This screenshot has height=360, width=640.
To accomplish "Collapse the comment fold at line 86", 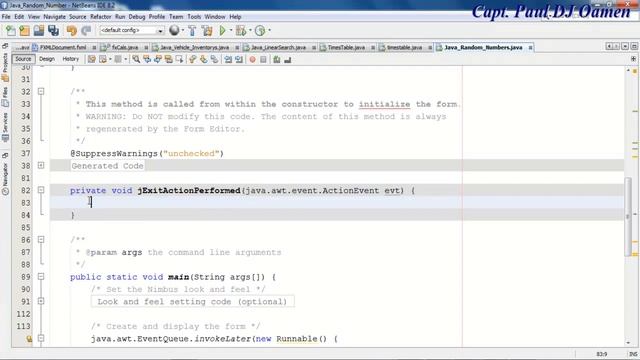I will click(41, 240).
